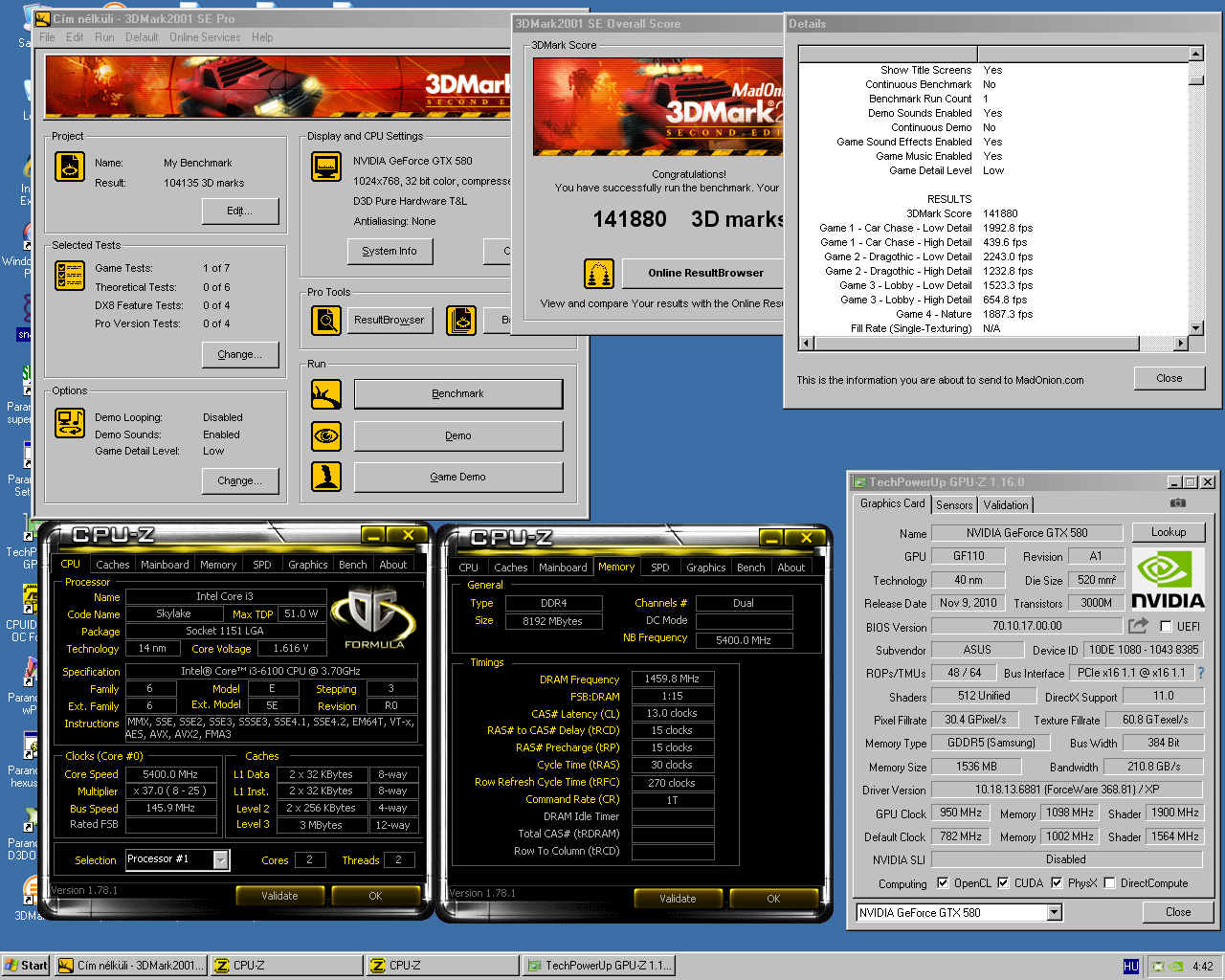Switch to TechPowerUp GPU-Z taskbar item

tap(598, 966)
